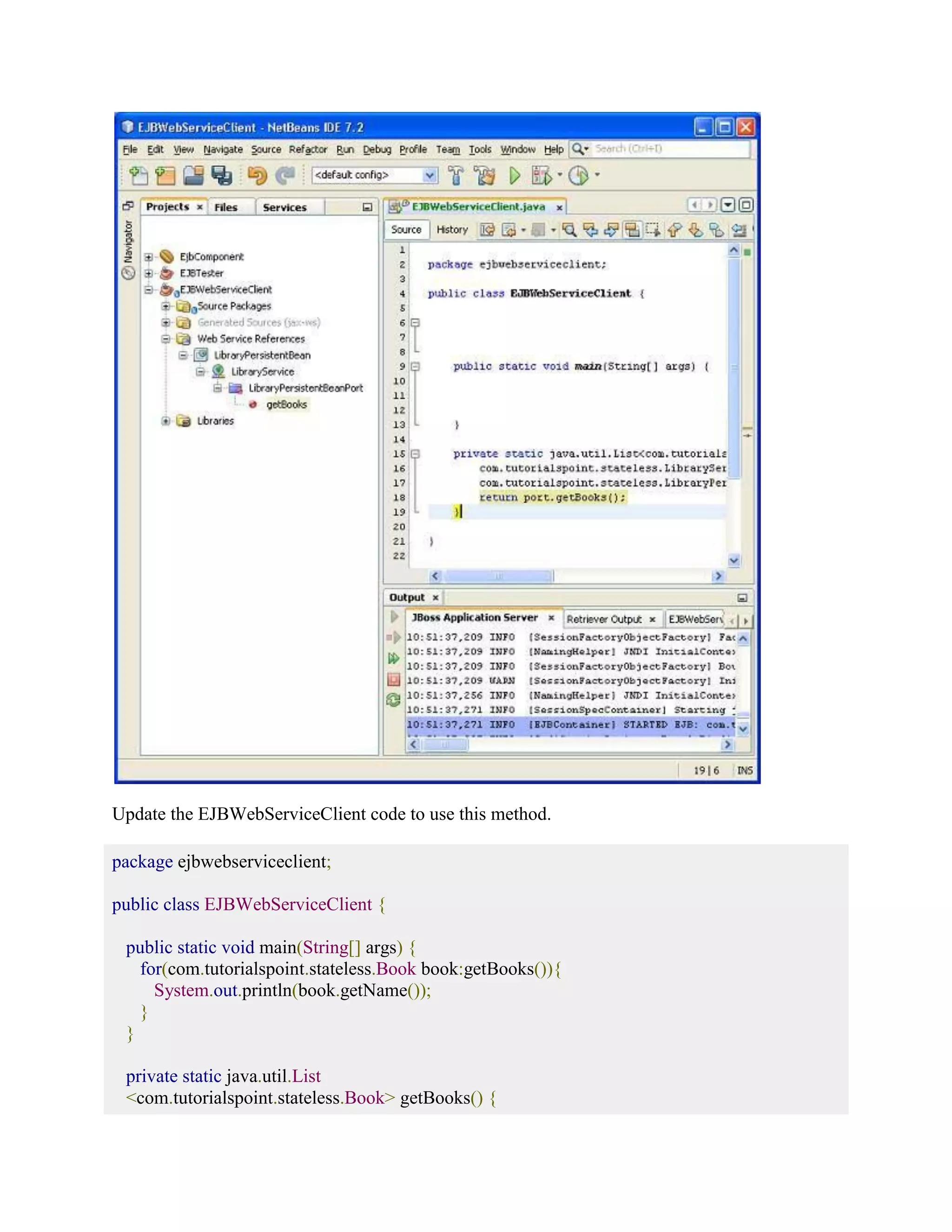Minimize the Output panel
The height and width of the screenshot is (1232, 952).
(x=742, y=597)
